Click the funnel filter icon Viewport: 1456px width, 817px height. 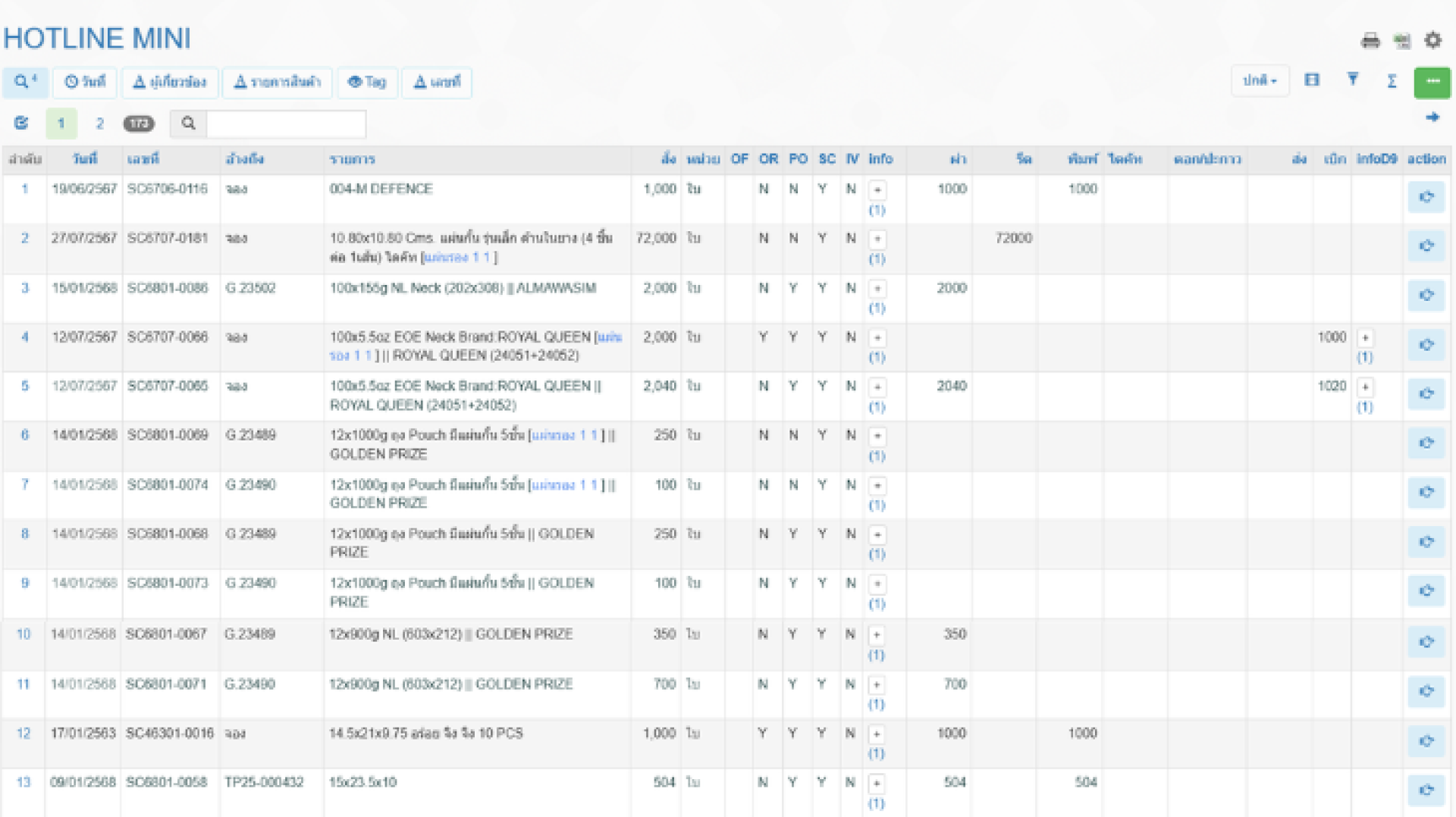pos(1352,80)
